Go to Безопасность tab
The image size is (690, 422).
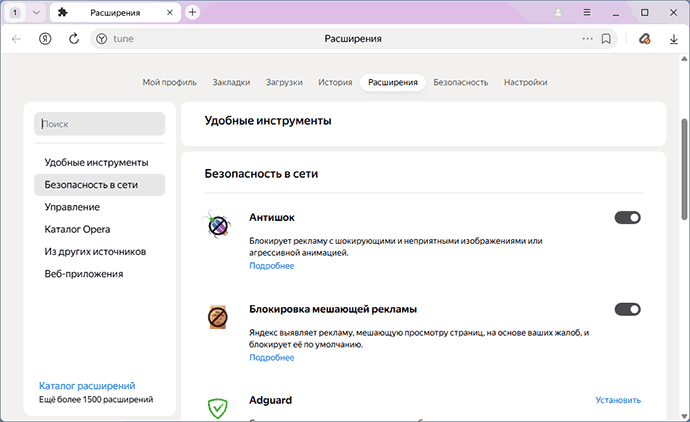461,82
